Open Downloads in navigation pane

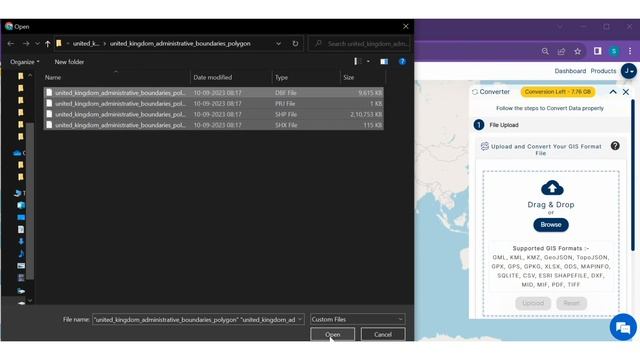(x=21, y=242)
